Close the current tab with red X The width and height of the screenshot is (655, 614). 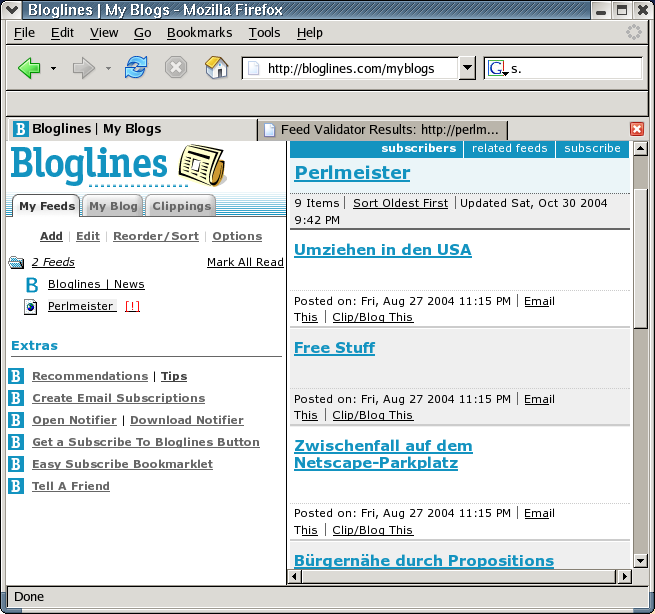point(637,129)
